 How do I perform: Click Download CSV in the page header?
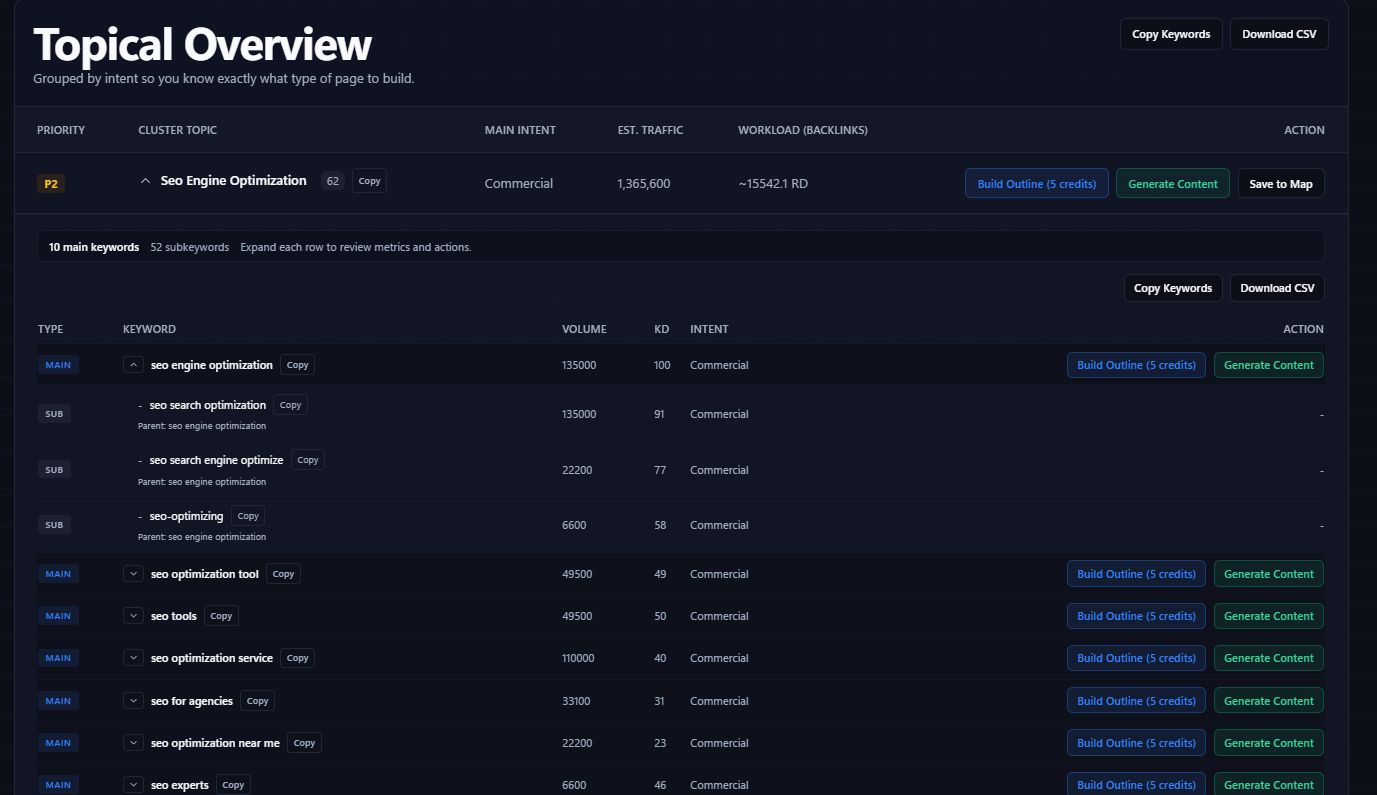click(x=1279, y=34)
